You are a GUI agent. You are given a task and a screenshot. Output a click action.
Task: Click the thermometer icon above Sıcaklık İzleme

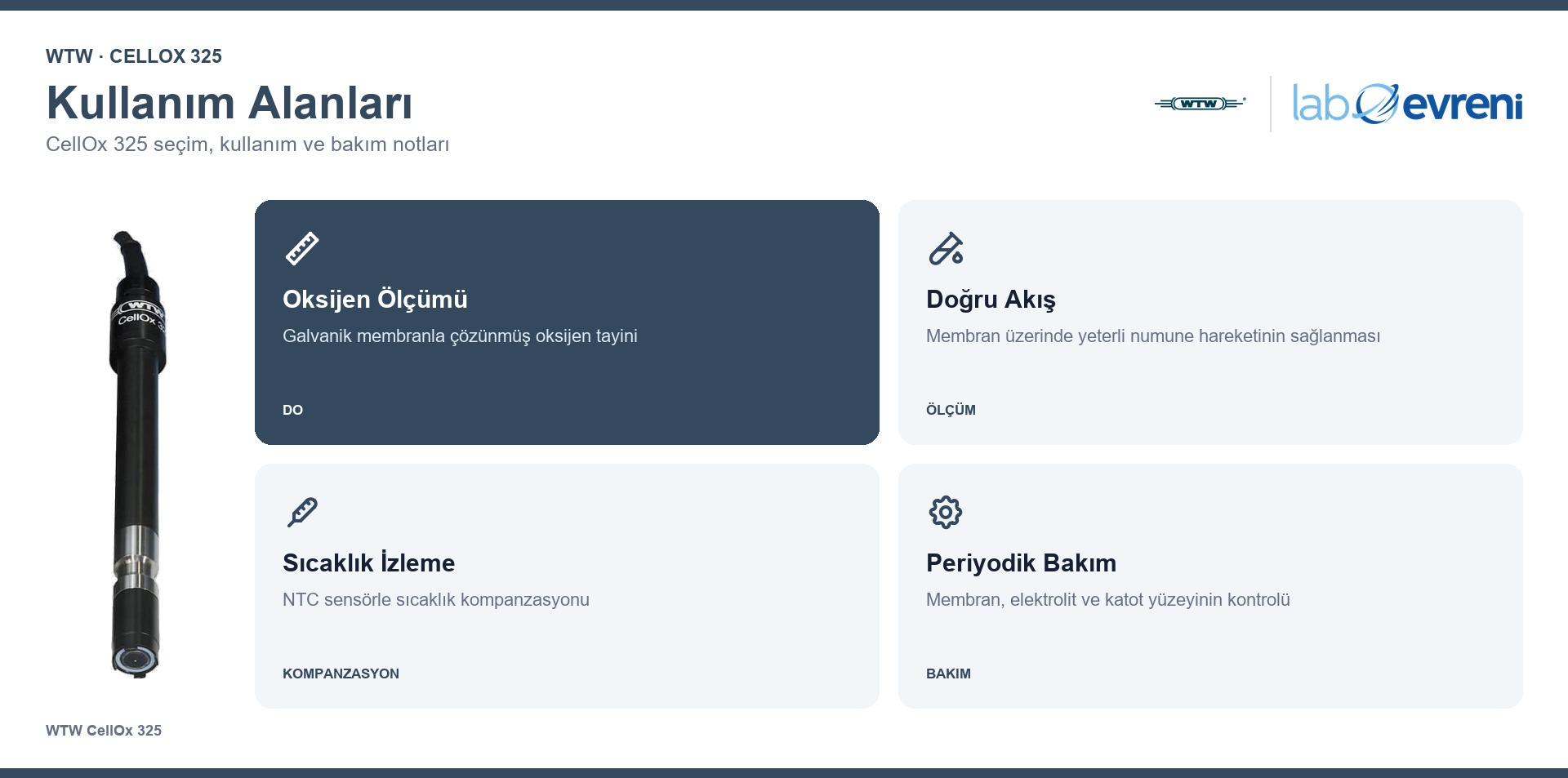302,513
